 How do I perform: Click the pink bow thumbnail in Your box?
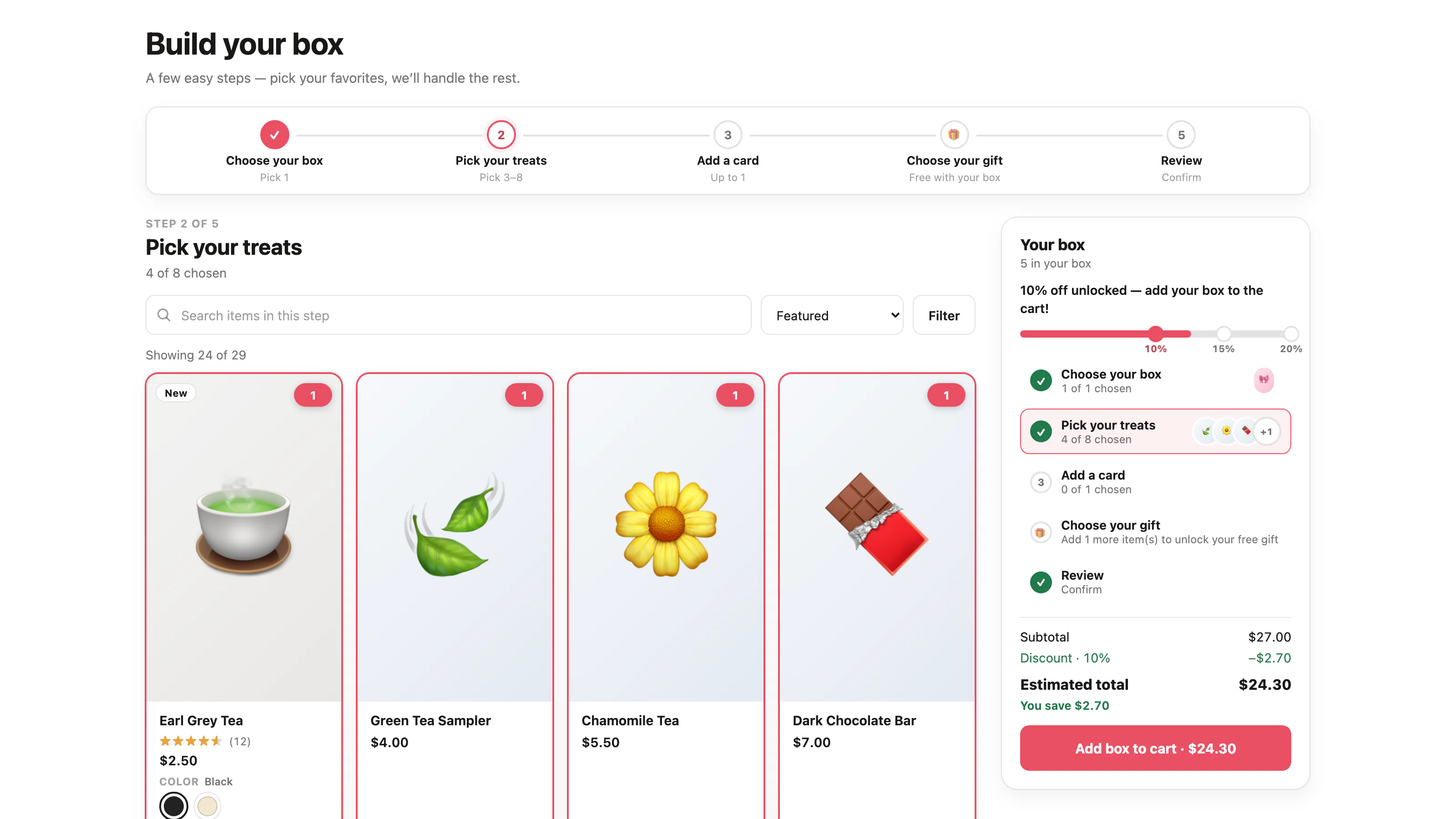pos(1263,380)
